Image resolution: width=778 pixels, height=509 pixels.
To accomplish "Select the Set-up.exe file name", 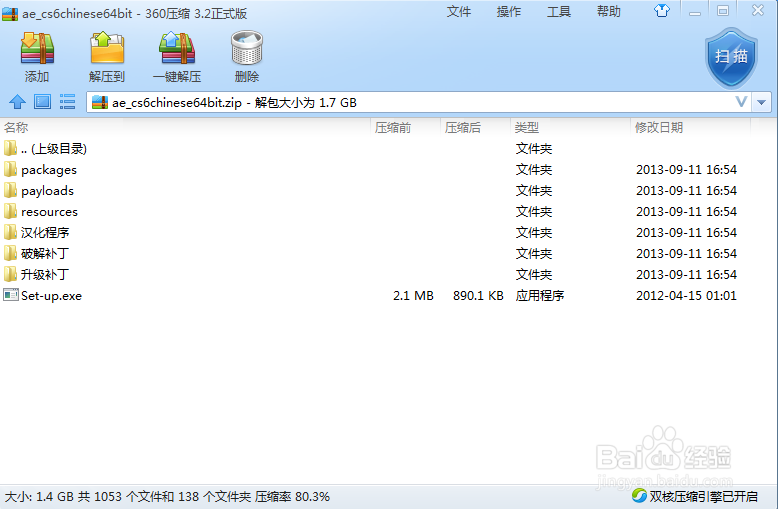I will [51, 296].
